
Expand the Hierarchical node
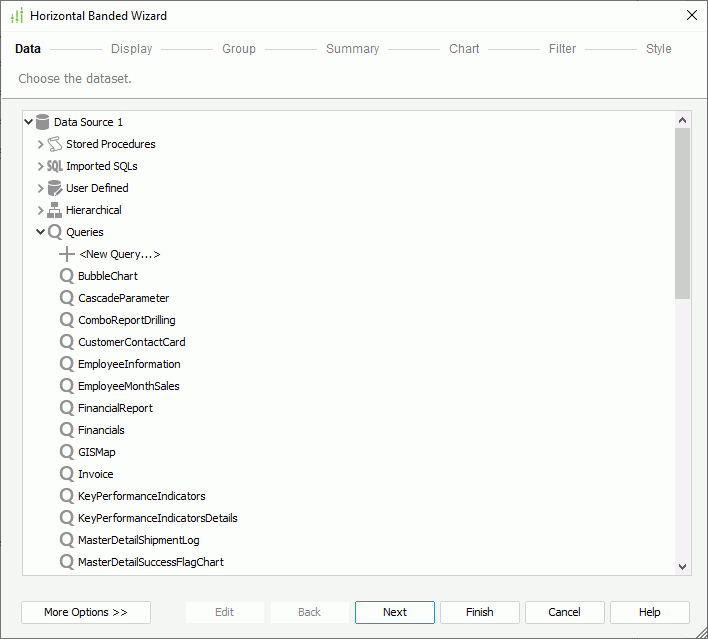point(41,210)
